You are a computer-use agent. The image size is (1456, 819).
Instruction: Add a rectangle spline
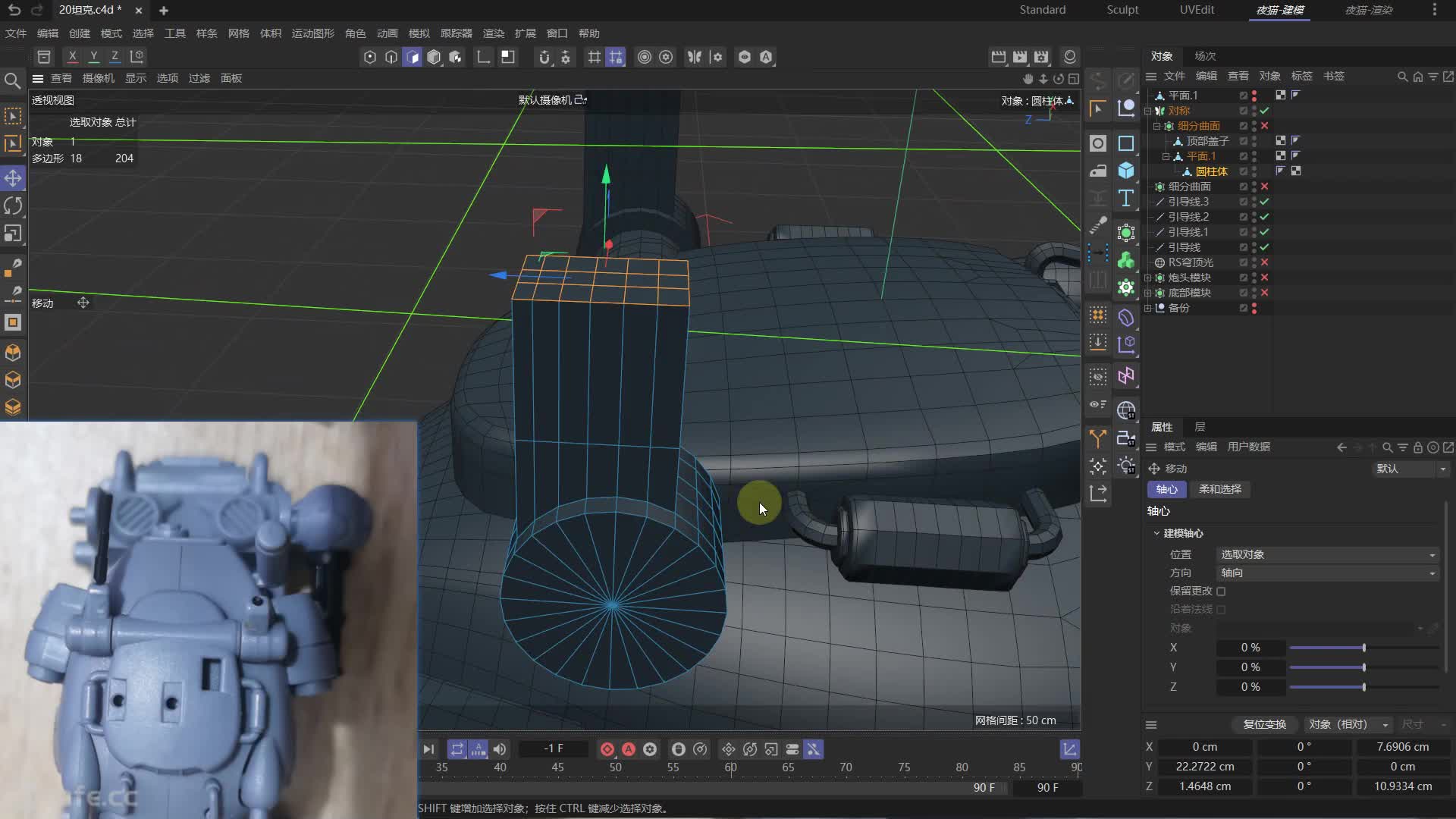[1126, 143]
